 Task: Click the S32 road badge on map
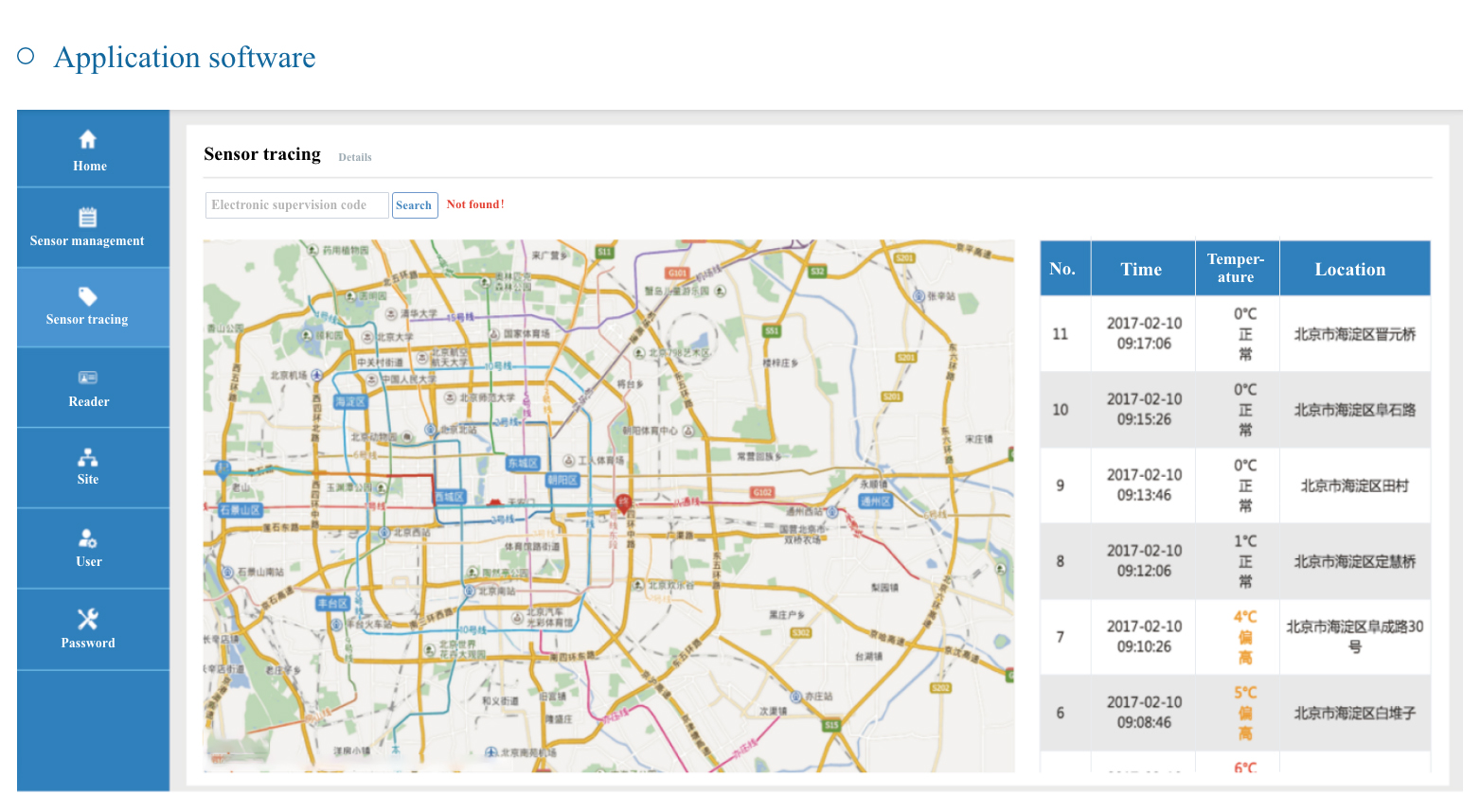tap(817, 271)
